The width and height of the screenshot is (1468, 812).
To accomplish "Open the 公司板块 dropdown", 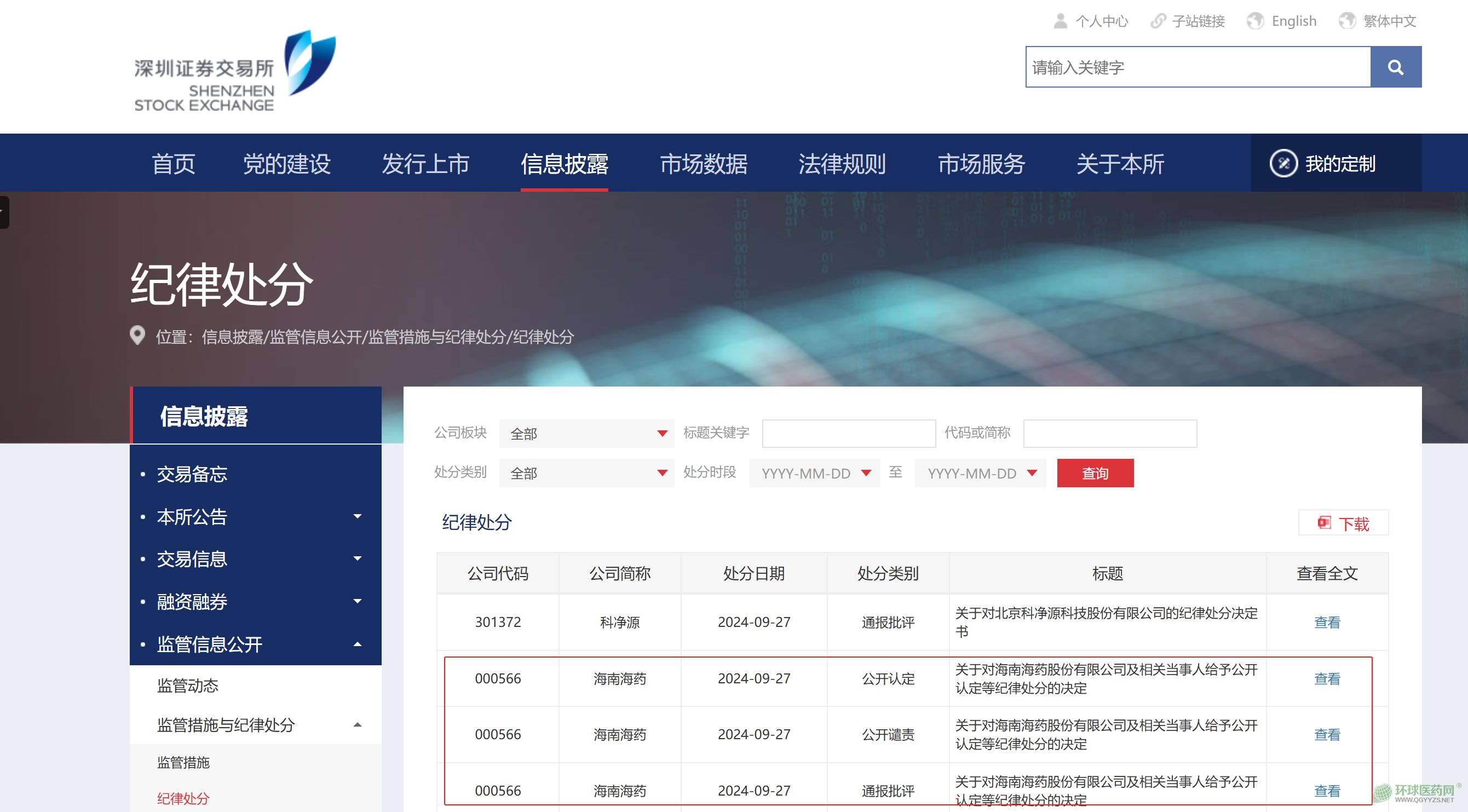I will click(x=586, y=434).
